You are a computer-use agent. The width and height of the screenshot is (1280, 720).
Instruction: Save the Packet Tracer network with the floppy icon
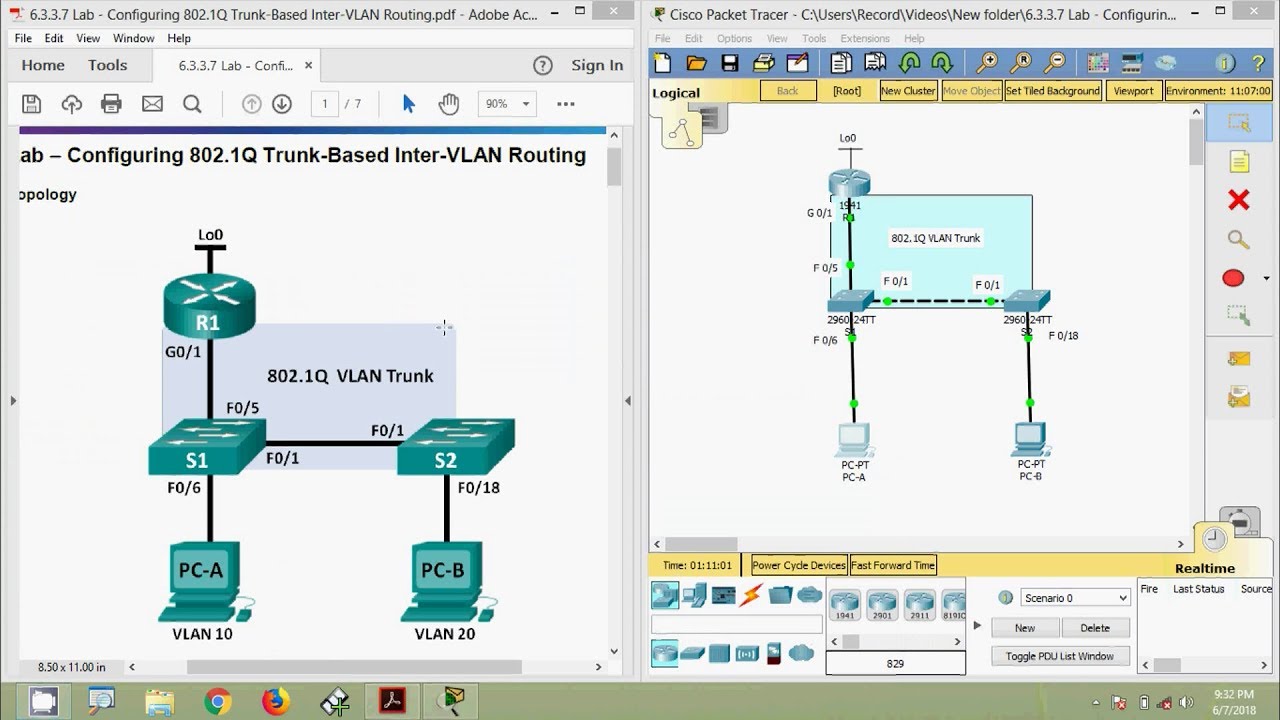point(730,63)
